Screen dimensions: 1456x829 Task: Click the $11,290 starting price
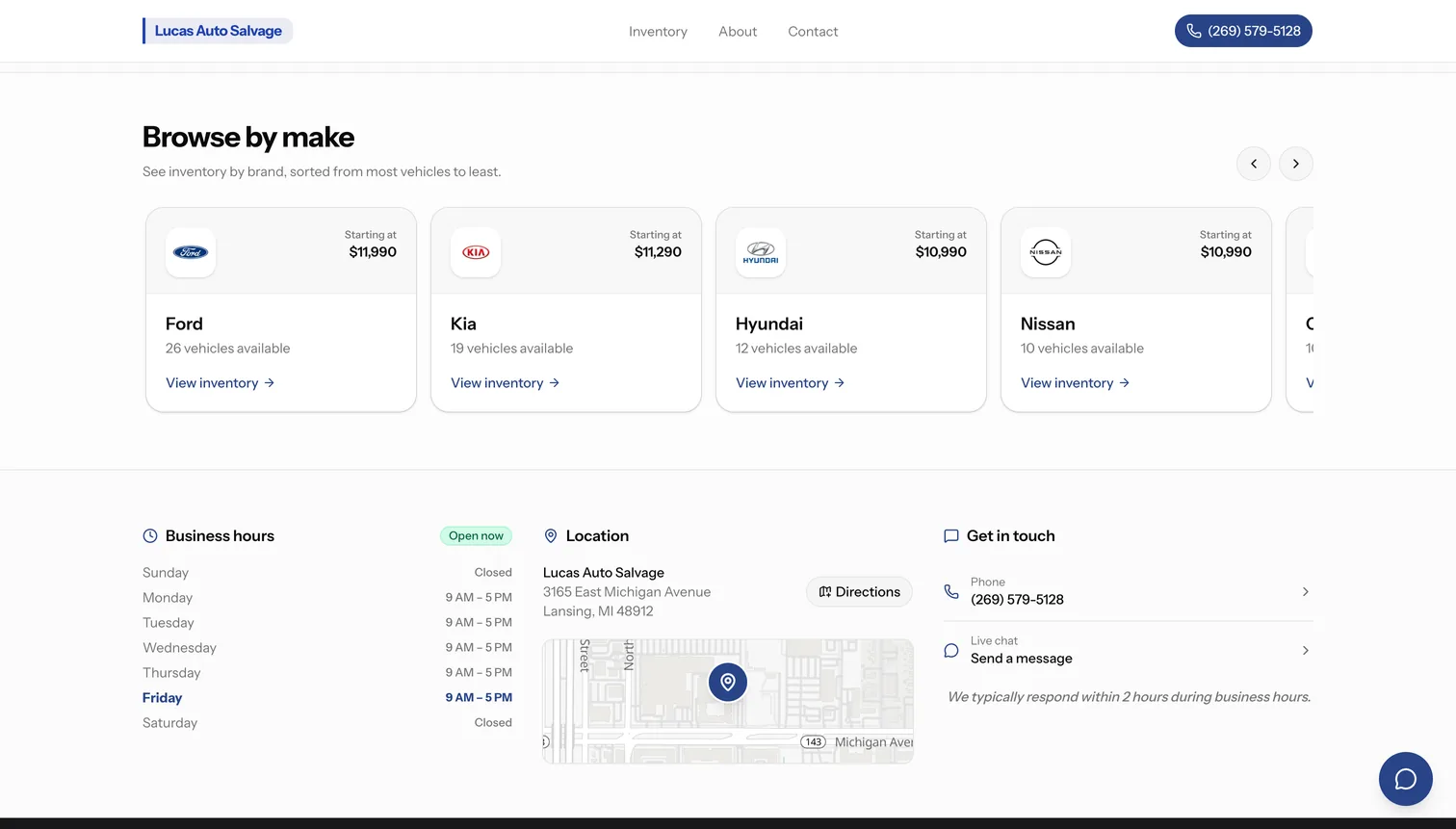pyautogui.click(x=658, y=252)
